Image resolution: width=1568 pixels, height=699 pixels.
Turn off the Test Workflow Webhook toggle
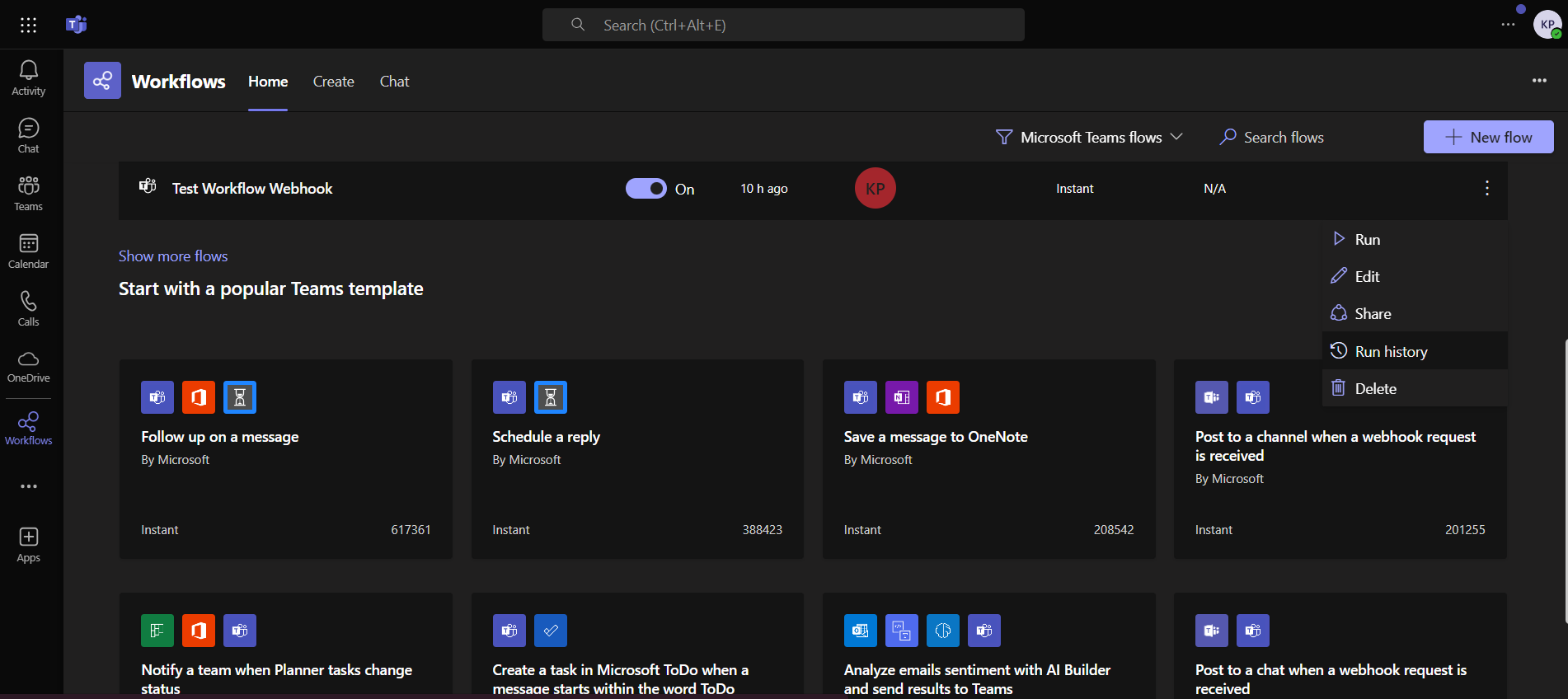[x=646, y=189]
